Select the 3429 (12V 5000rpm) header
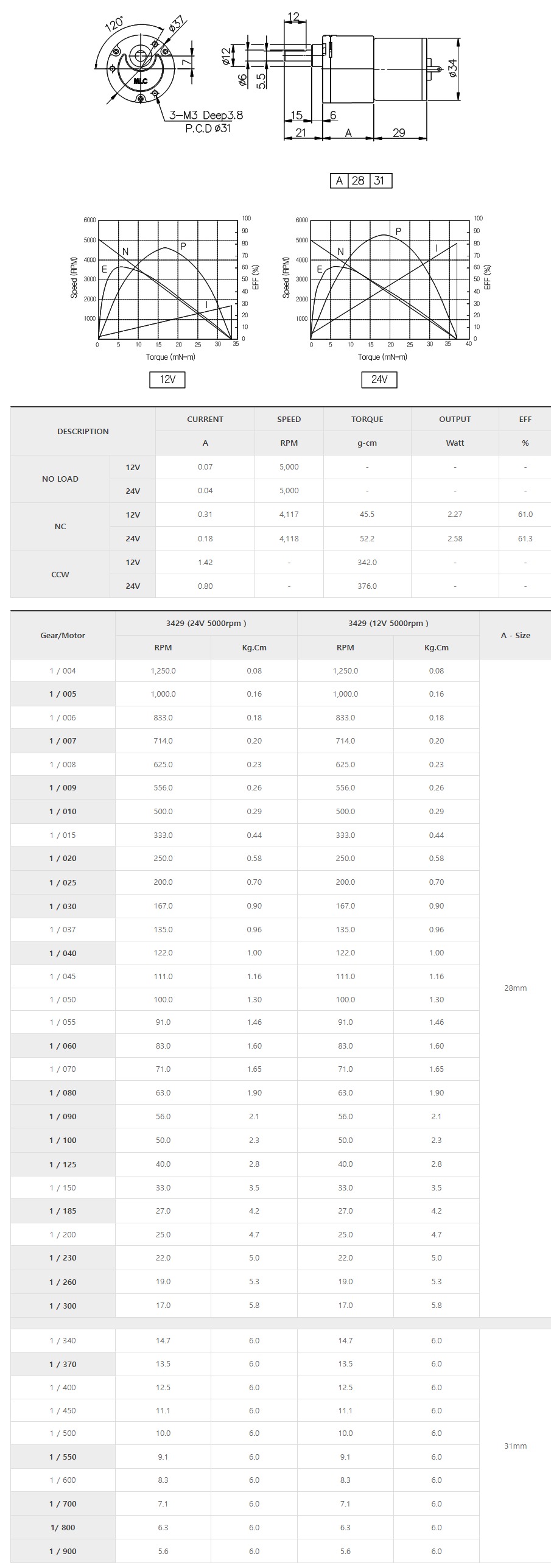This screenshot has width=551, height=1568. (388, 623)
